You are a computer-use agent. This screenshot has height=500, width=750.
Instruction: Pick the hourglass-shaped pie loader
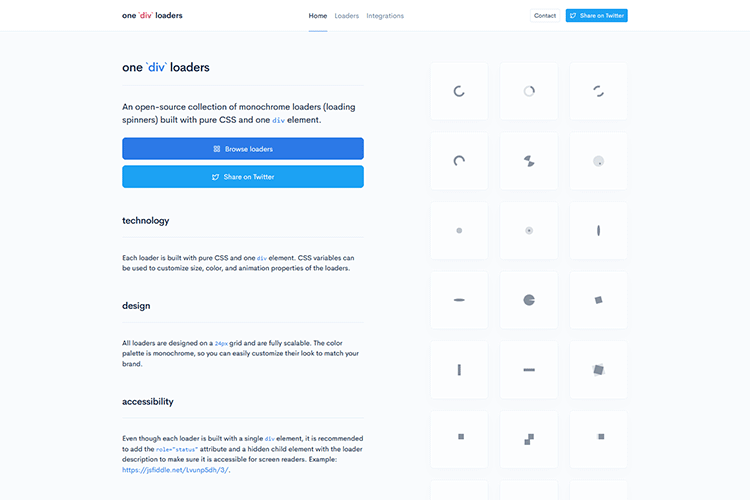coord(528,160)
